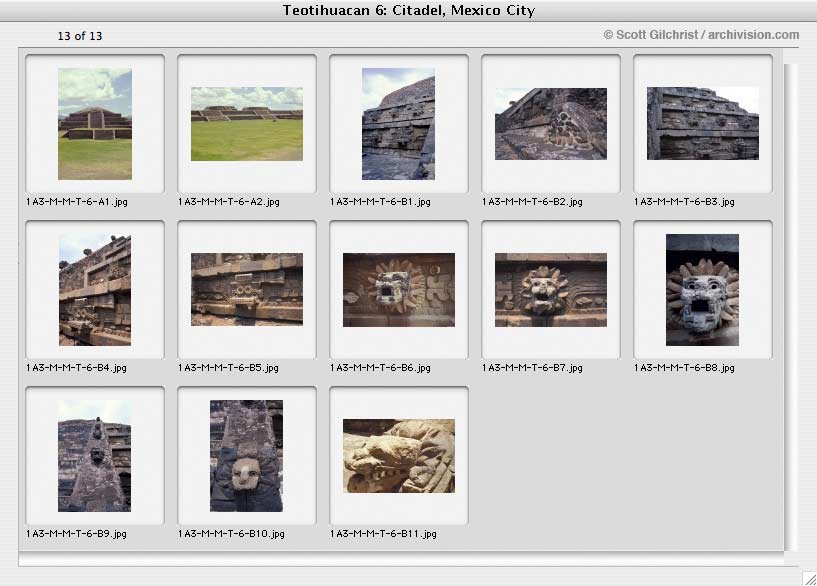Click window title Teotihuacan 6: Citadel

pyautogui.click(x=409, y=10)
